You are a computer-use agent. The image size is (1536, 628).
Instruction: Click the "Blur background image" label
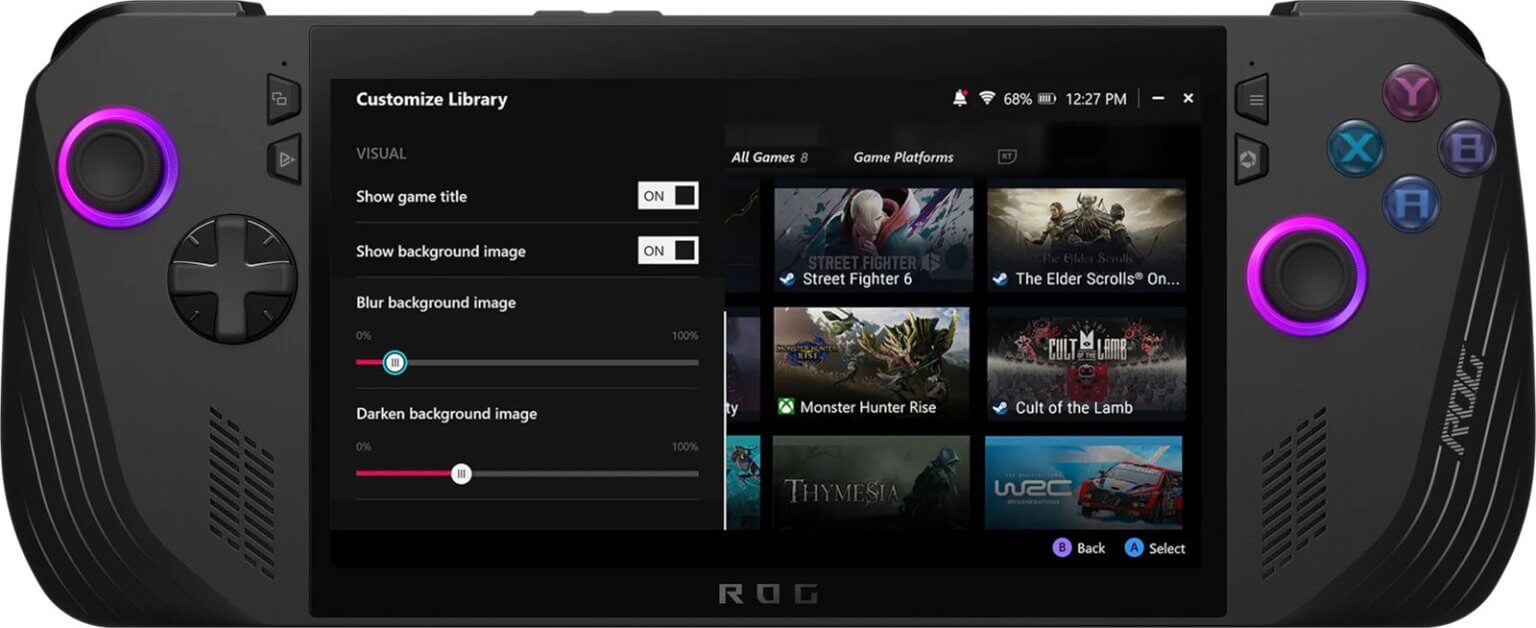tap(436, 303)
